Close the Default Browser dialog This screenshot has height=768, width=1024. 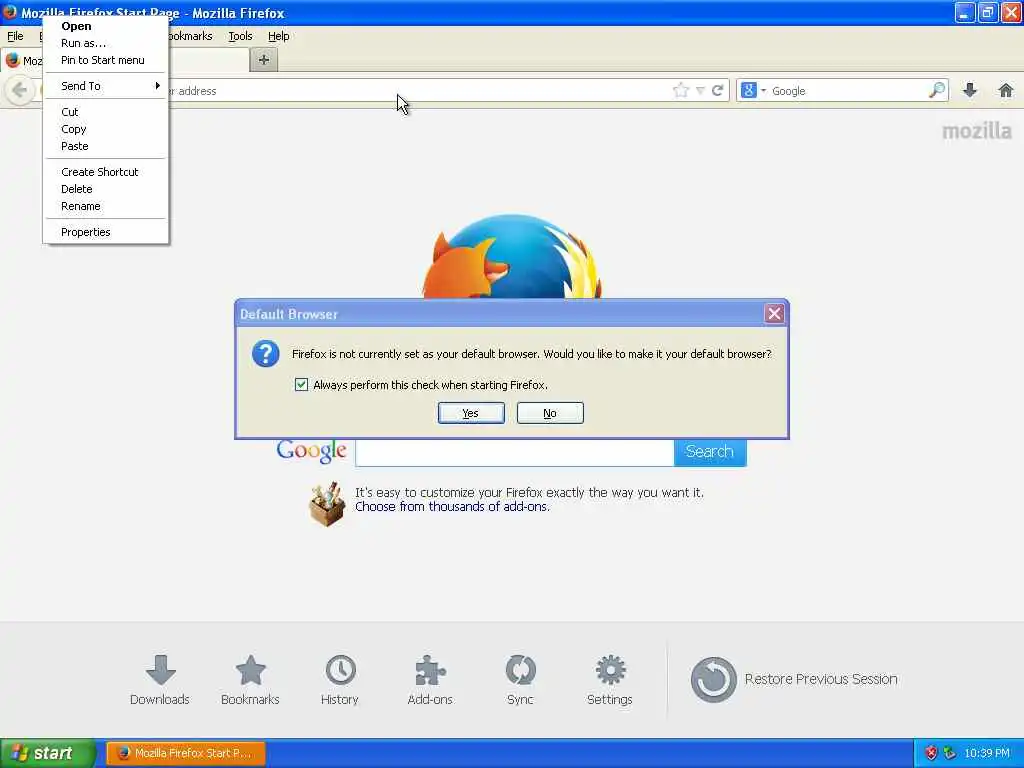coord(774,314)
